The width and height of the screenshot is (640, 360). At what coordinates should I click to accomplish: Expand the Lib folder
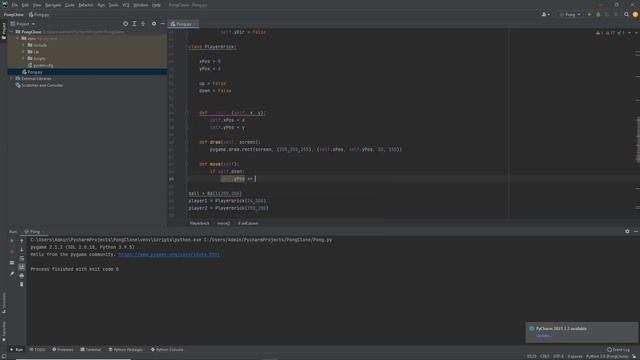click(x=23, y=52)
